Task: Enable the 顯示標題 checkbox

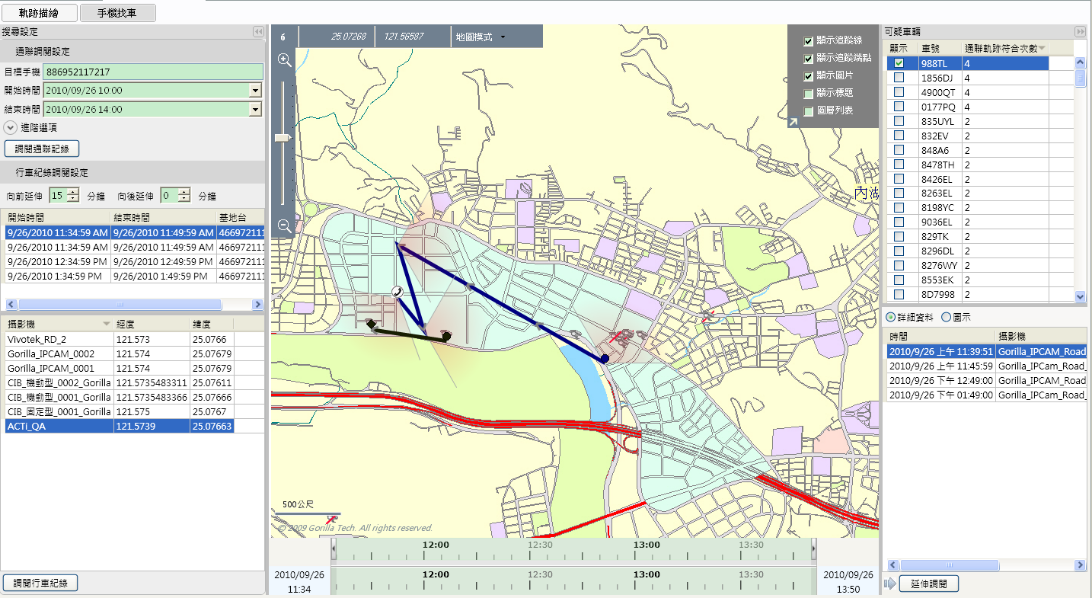Action: pos(808,93)
